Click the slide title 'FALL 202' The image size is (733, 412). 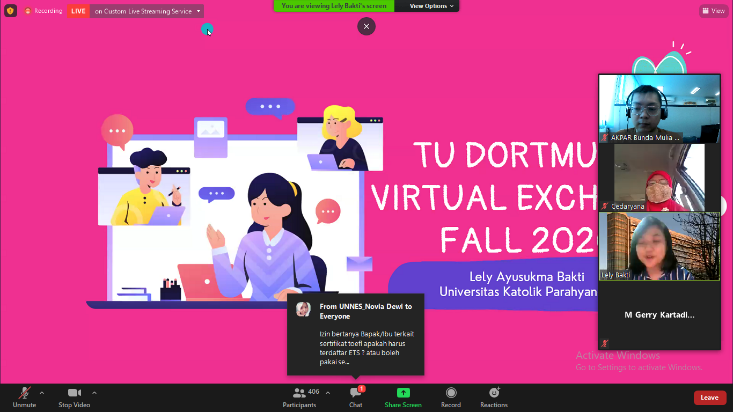(x=519, y=240)
